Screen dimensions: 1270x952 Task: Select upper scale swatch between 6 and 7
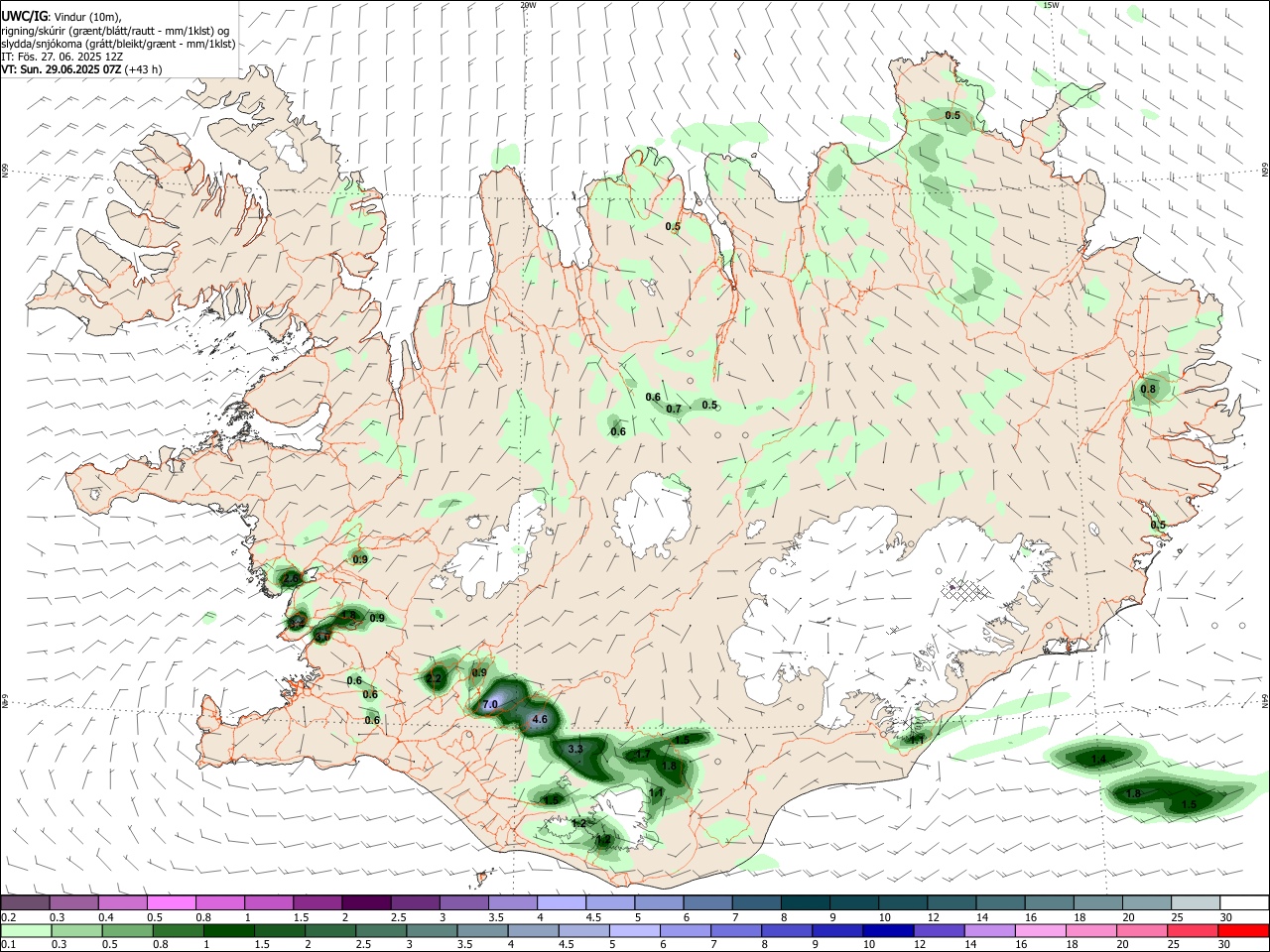pyautogui.click(x=707, y=903)
